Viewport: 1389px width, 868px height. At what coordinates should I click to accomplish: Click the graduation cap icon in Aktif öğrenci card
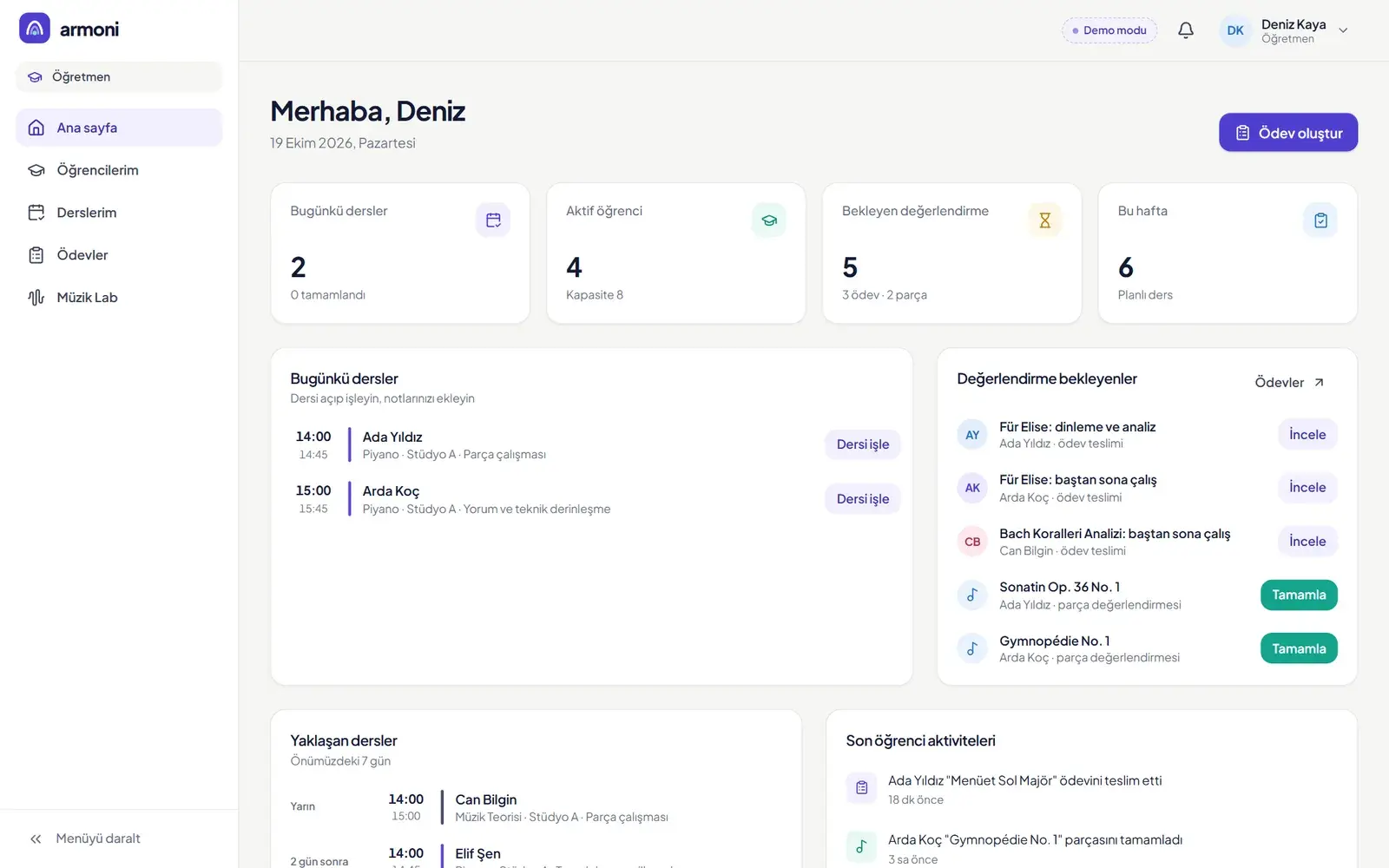(769, 220)
